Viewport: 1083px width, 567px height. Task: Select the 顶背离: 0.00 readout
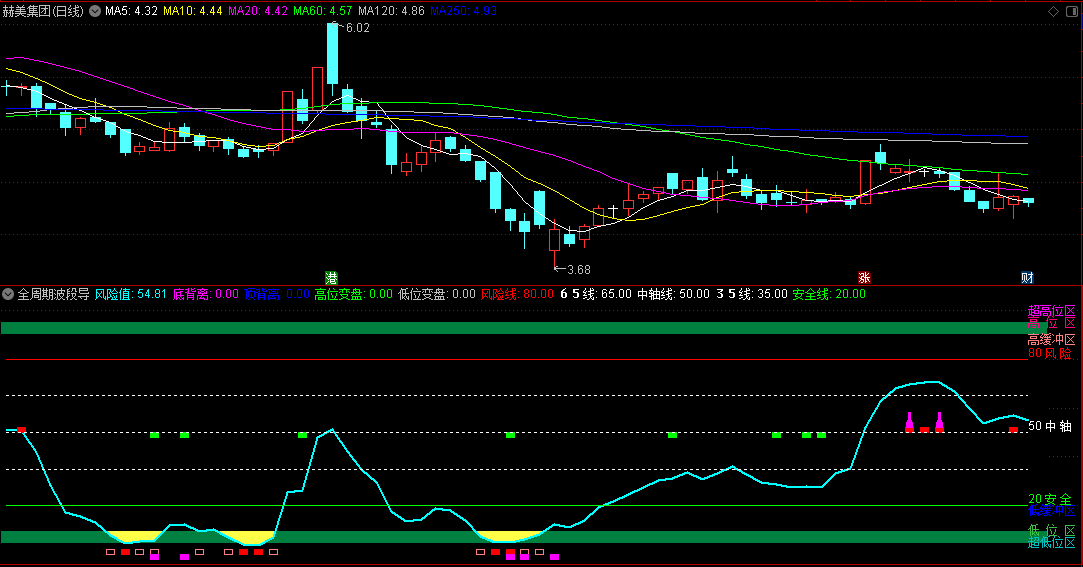tap(277, 294)
